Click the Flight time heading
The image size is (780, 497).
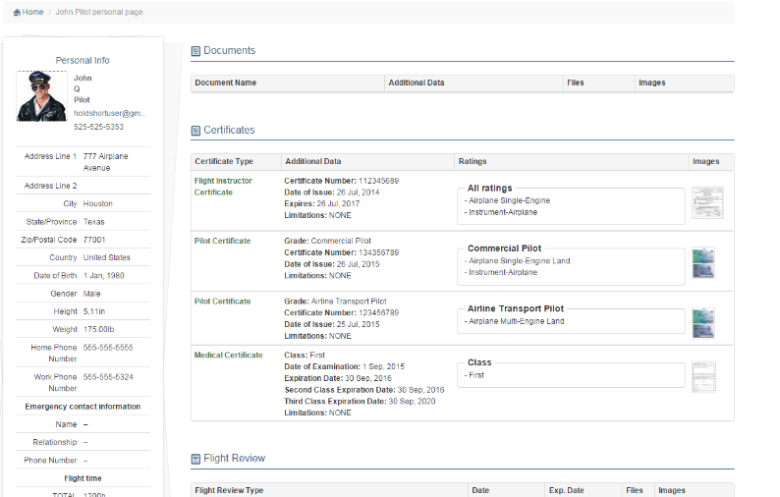(83, 478)
